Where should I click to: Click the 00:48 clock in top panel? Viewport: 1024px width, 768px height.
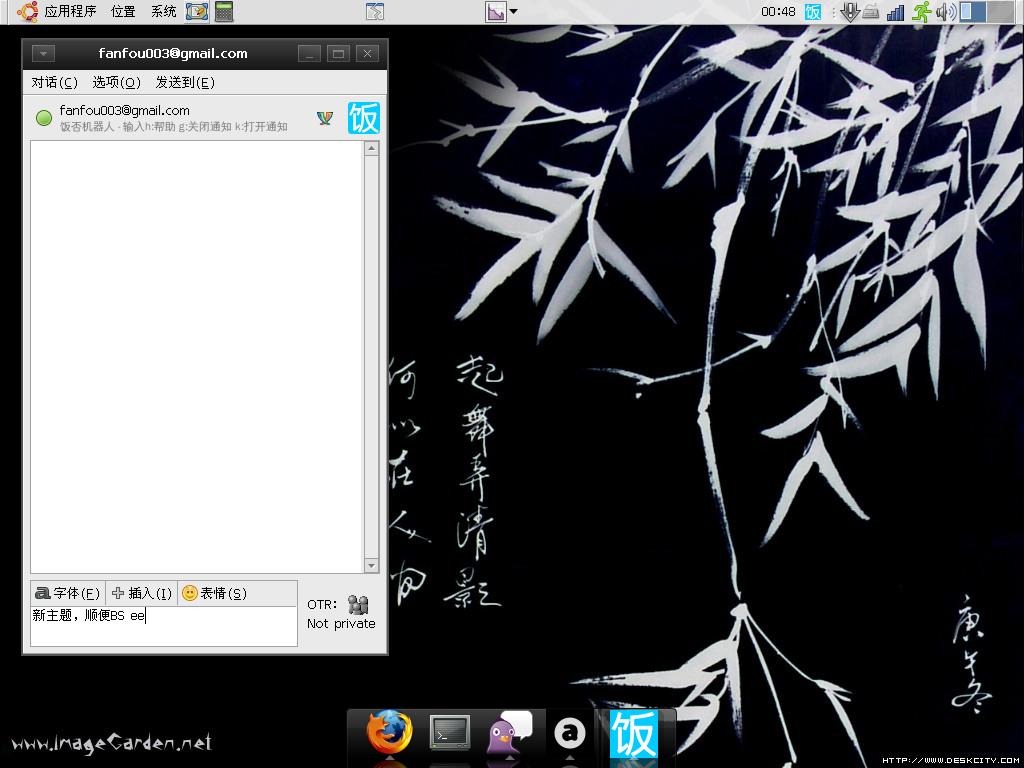778,12
